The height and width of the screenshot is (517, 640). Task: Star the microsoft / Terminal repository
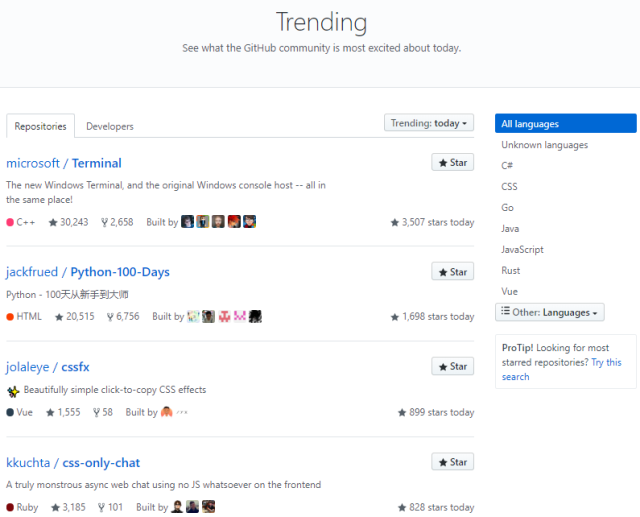coord(452,162)
